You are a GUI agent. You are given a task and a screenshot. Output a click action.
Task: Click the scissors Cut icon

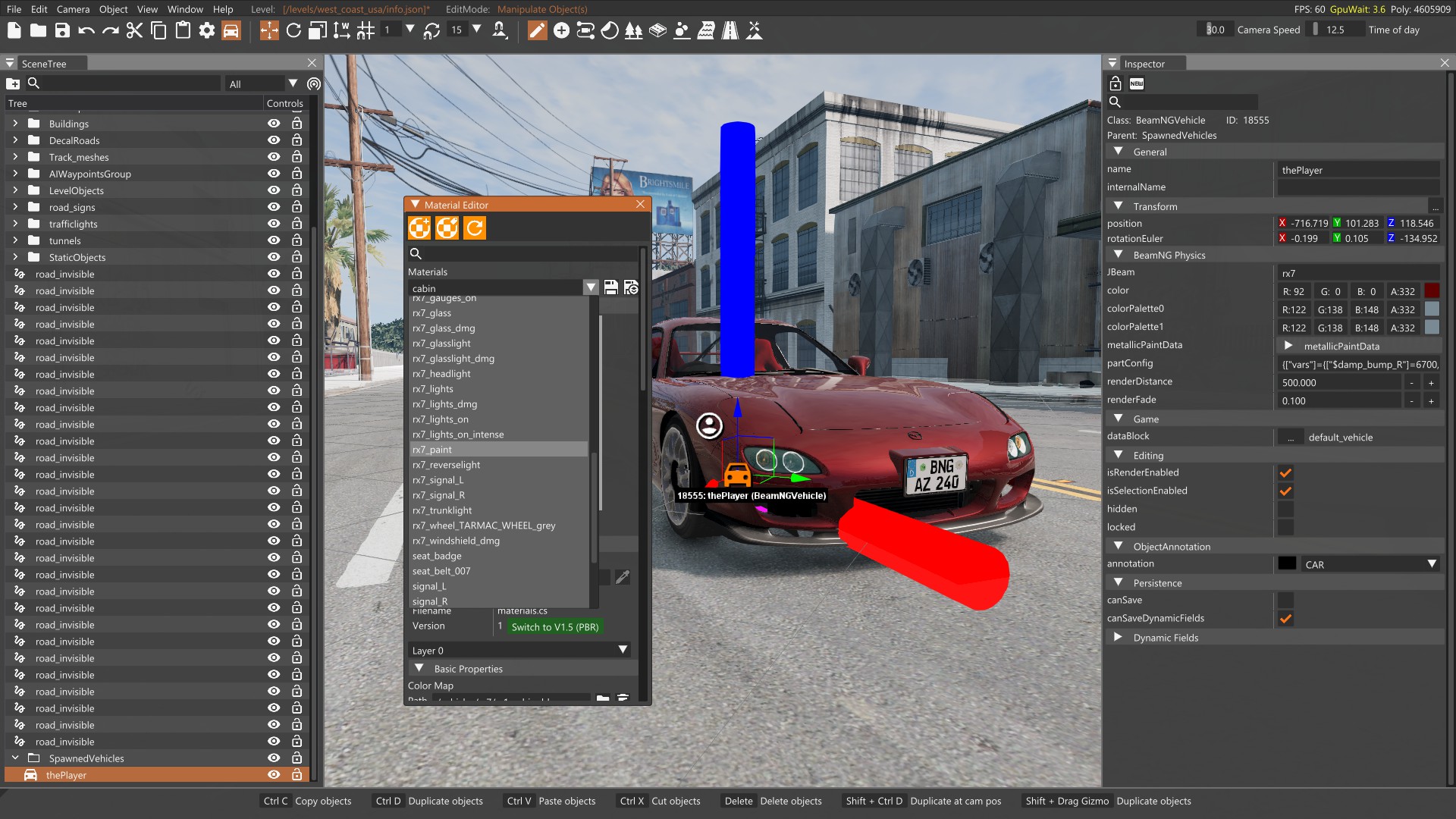pos(134,30)
